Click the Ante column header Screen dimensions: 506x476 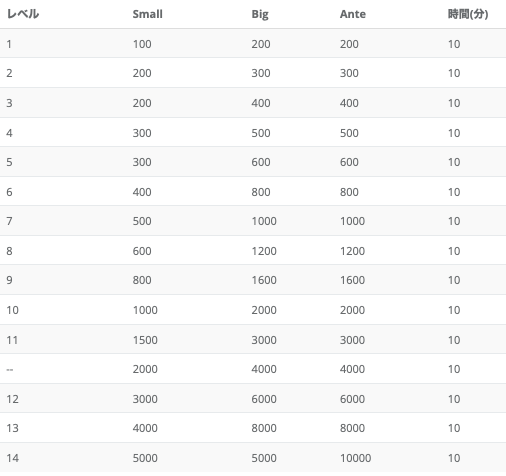coord(353,14)
